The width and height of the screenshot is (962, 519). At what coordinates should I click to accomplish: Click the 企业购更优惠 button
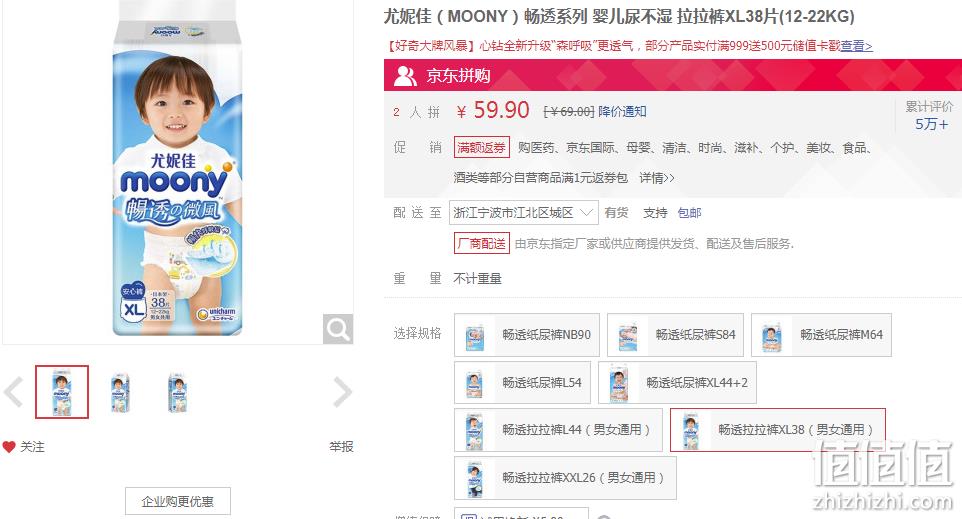pos(178,501)
